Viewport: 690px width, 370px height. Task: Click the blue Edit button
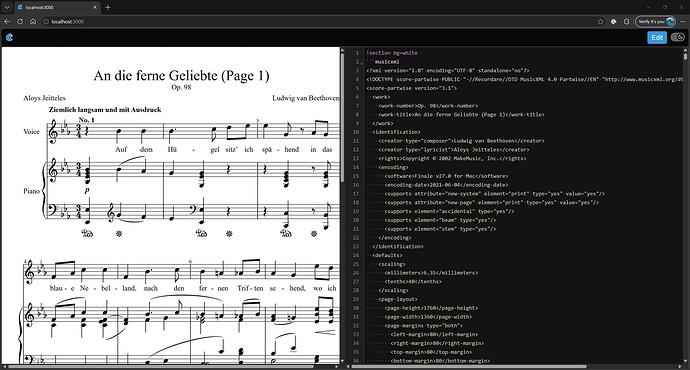(x=657, y=37)
